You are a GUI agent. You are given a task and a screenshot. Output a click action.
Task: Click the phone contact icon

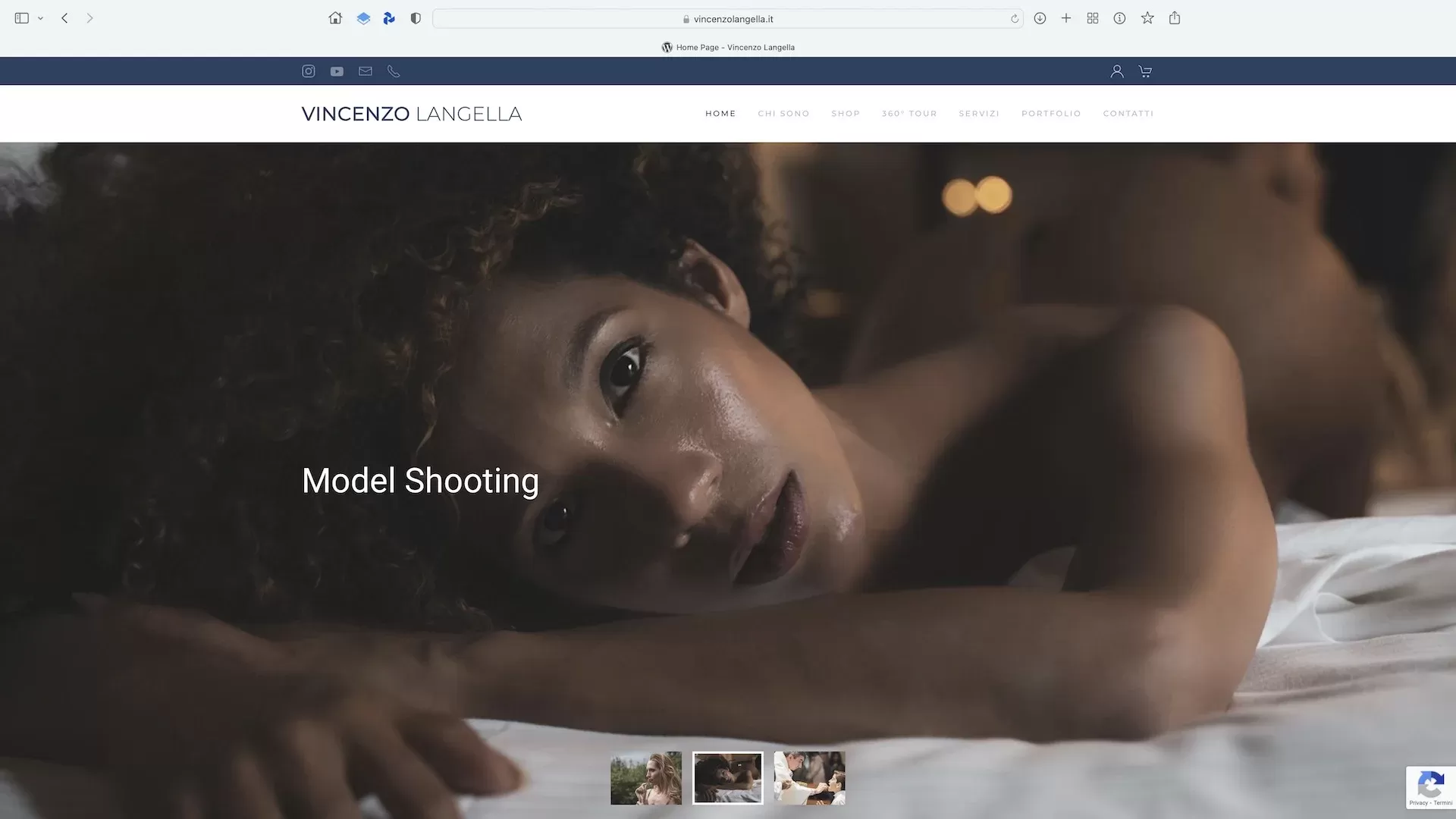[x=394, y=71]
